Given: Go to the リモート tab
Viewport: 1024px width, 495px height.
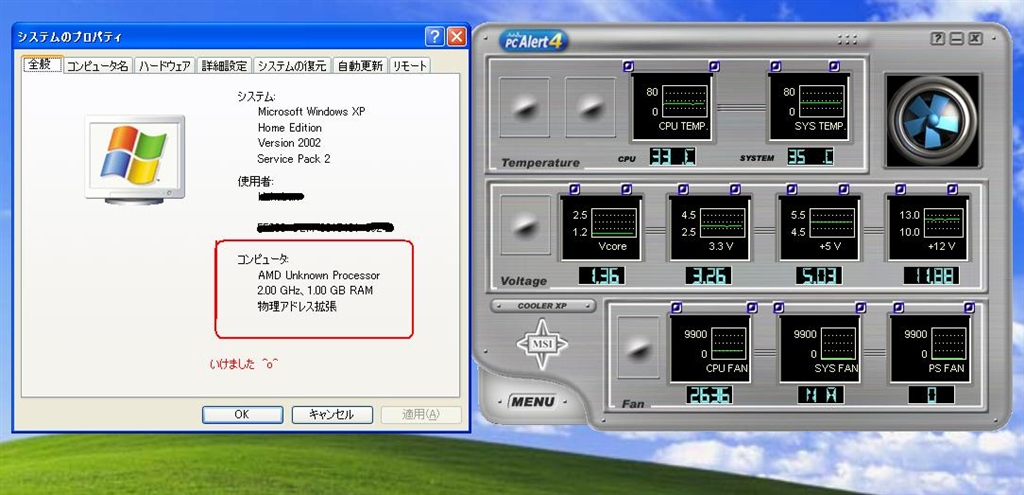Looking at the screenshot, I should click(409, 66).
